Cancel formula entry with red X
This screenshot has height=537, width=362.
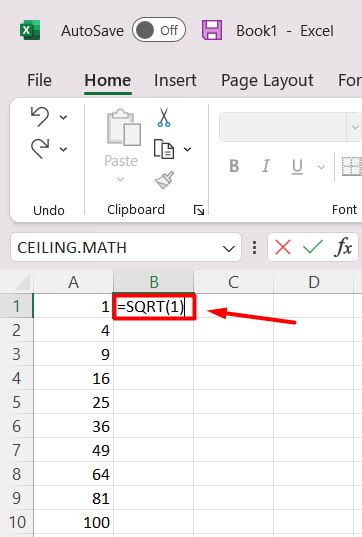pyautogui.click(x=283, y=247)
